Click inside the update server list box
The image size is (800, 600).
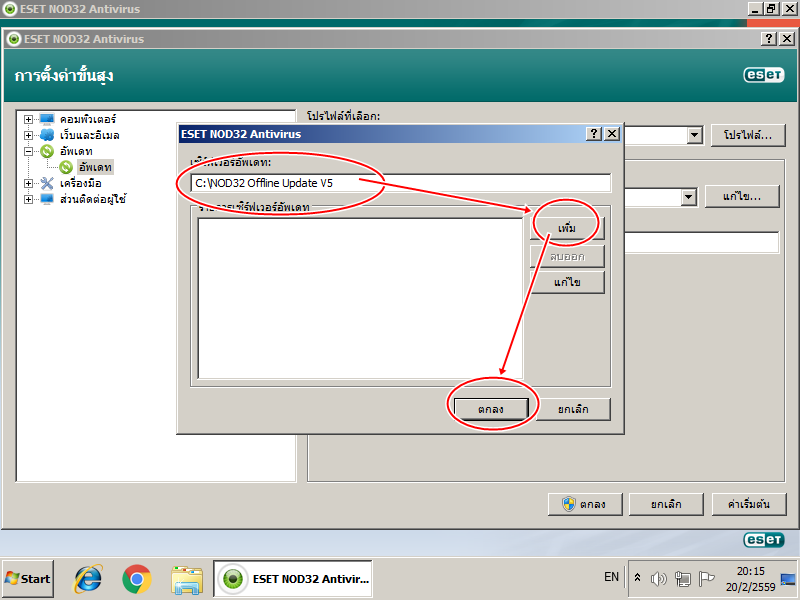point(360,298)
